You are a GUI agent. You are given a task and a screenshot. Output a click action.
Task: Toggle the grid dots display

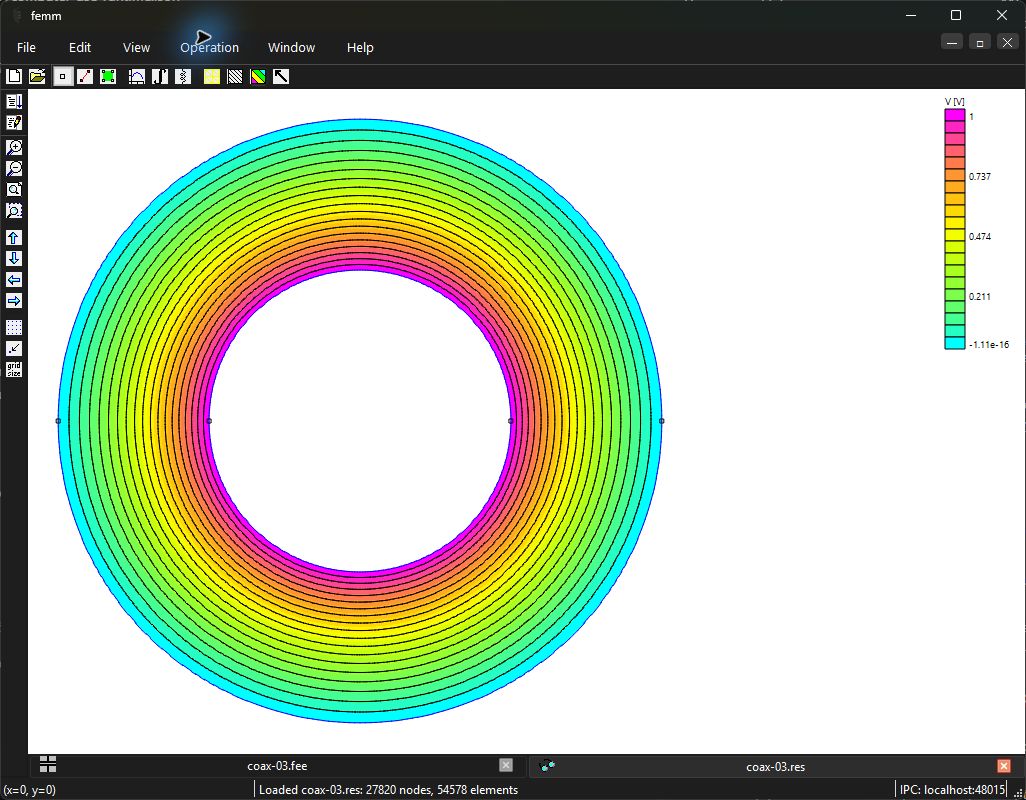pyautogui.click(x=14, y=327)
